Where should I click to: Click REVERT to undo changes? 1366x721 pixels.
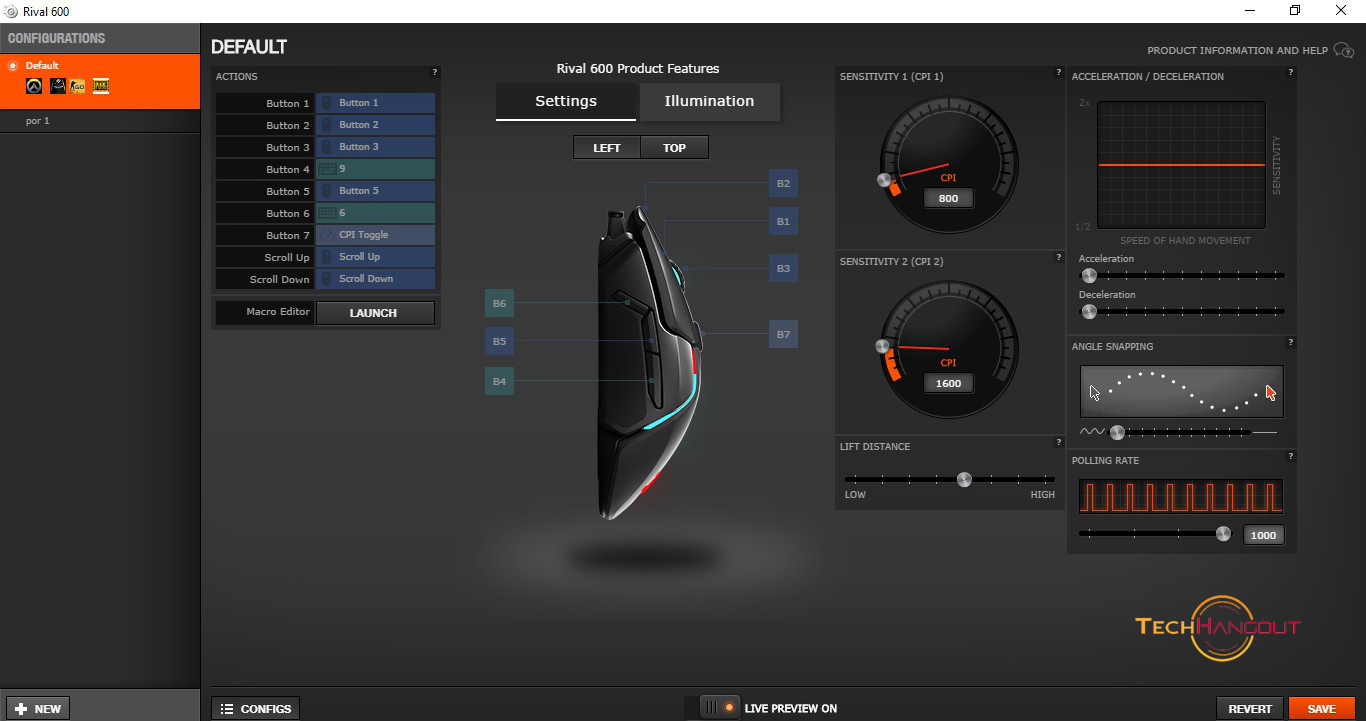[x=1250, y=708]
